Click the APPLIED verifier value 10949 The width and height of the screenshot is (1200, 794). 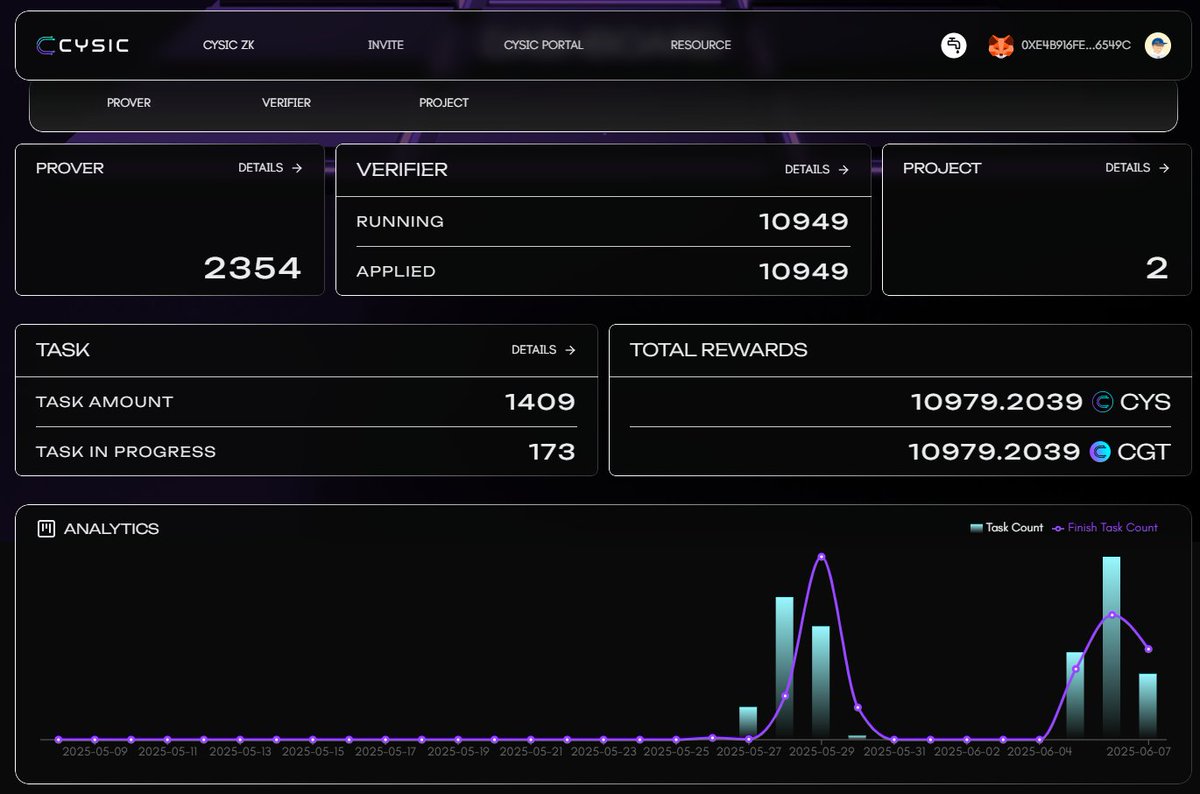[x=804, y=271]
